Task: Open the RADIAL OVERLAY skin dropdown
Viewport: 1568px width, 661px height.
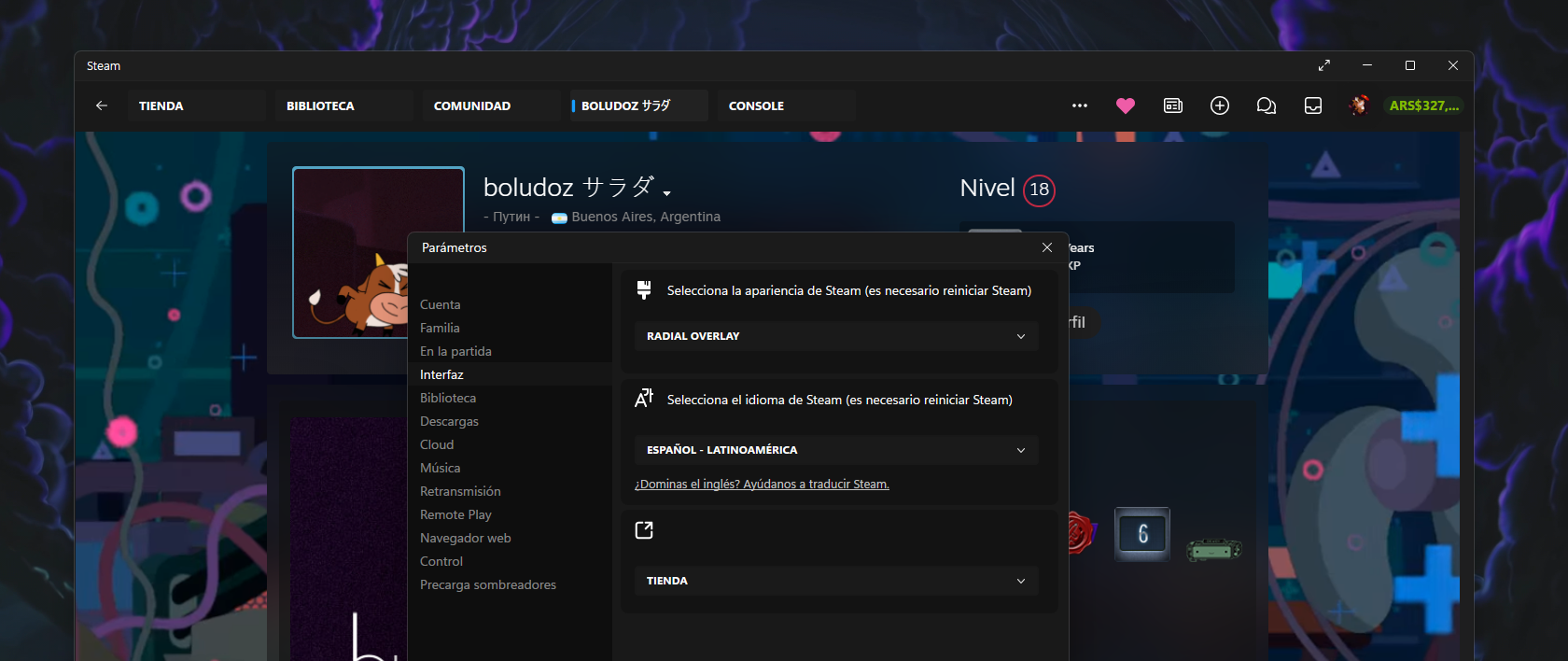Action: click(836, 336)
